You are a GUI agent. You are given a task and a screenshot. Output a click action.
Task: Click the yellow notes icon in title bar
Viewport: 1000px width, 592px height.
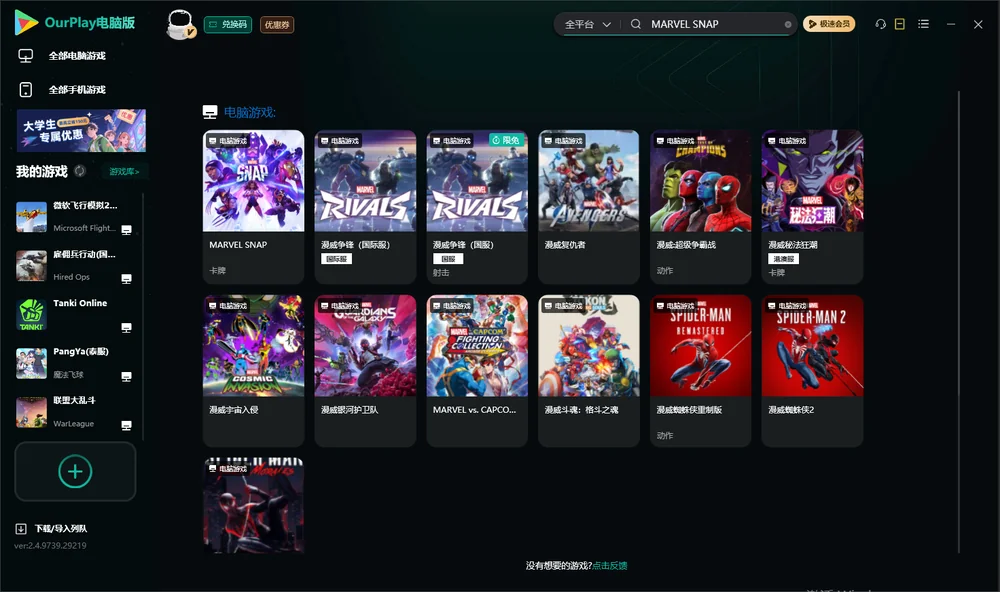(x=900, y=24)
